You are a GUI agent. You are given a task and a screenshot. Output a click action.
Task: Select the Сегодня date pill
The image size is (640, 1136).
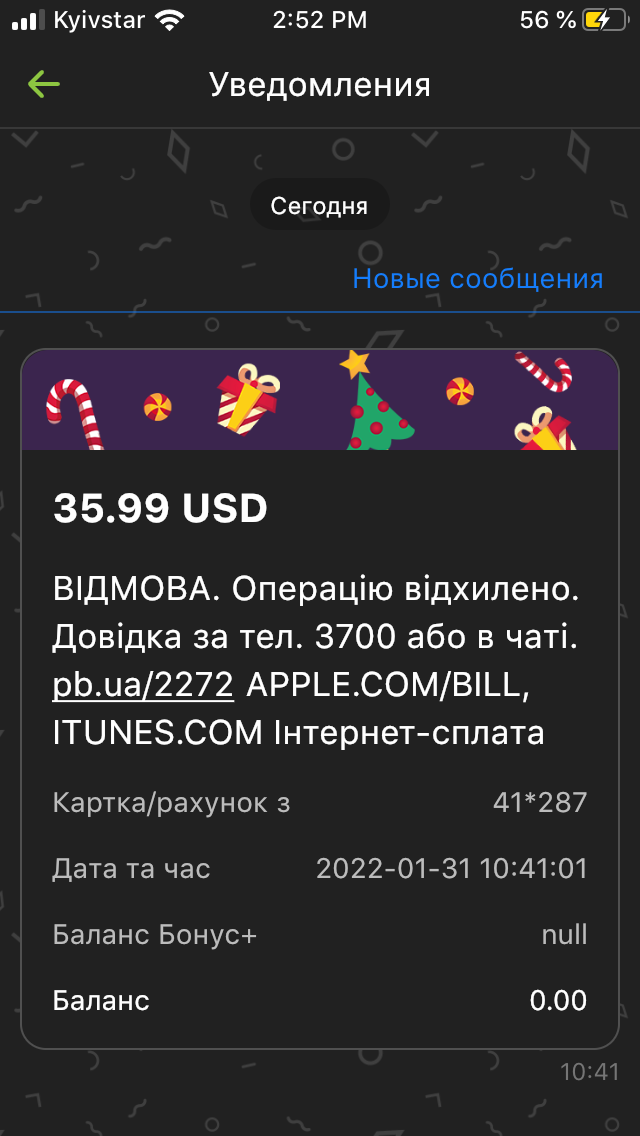coord(320,206)
